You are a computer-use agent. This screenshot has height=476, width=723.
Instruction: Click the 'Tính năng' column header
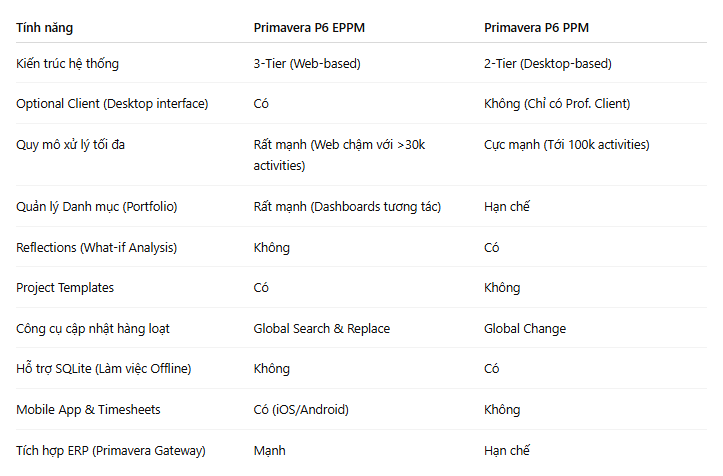(44, 28)
